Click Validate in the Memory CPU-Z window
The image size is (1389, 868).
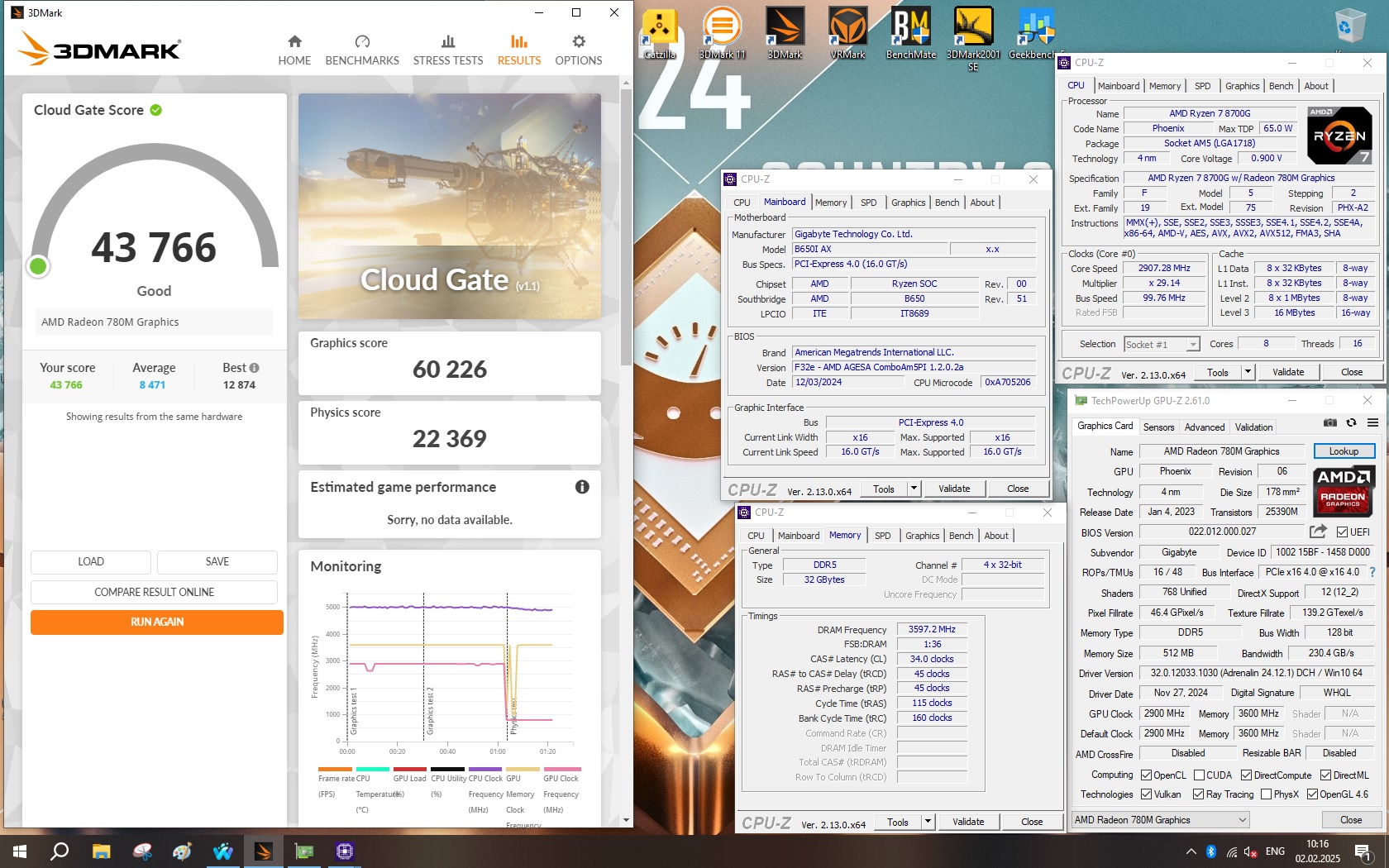pyautogui.click(x=968, y=822)
